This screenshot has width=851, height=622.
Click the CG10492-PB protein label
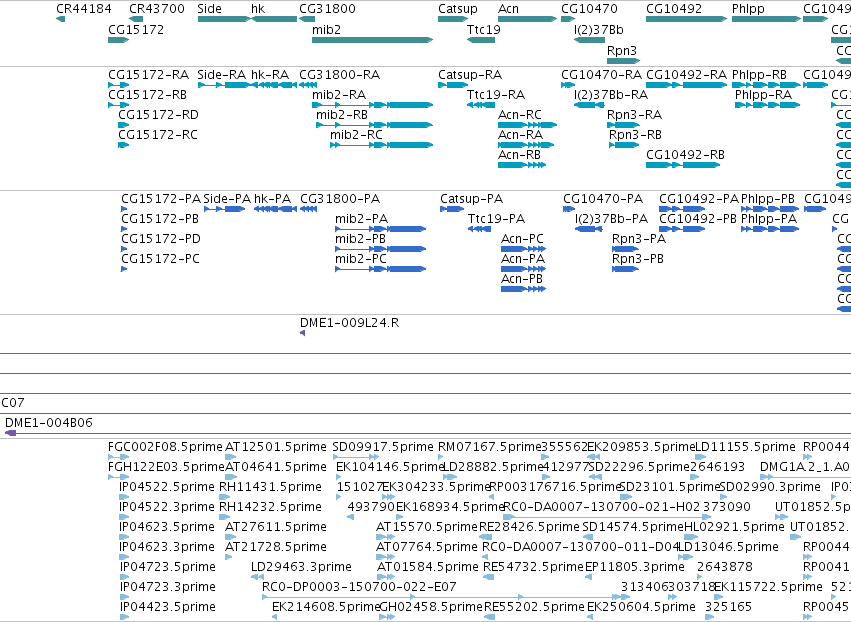(x=698, y=219)
